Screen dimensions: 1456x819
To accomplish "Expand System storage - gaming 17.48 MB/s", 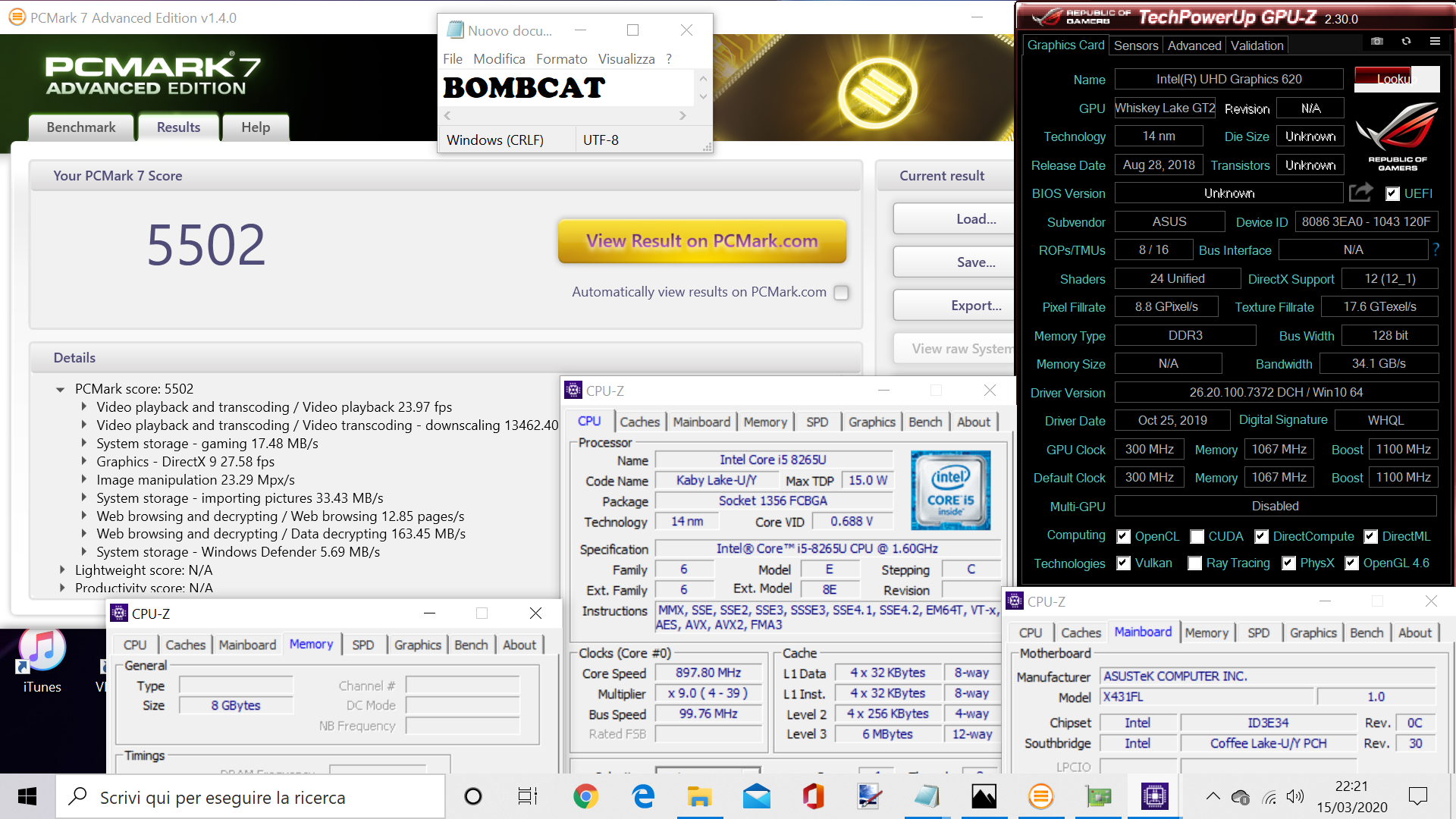I will pyautogui.click(x=83, y=444).
